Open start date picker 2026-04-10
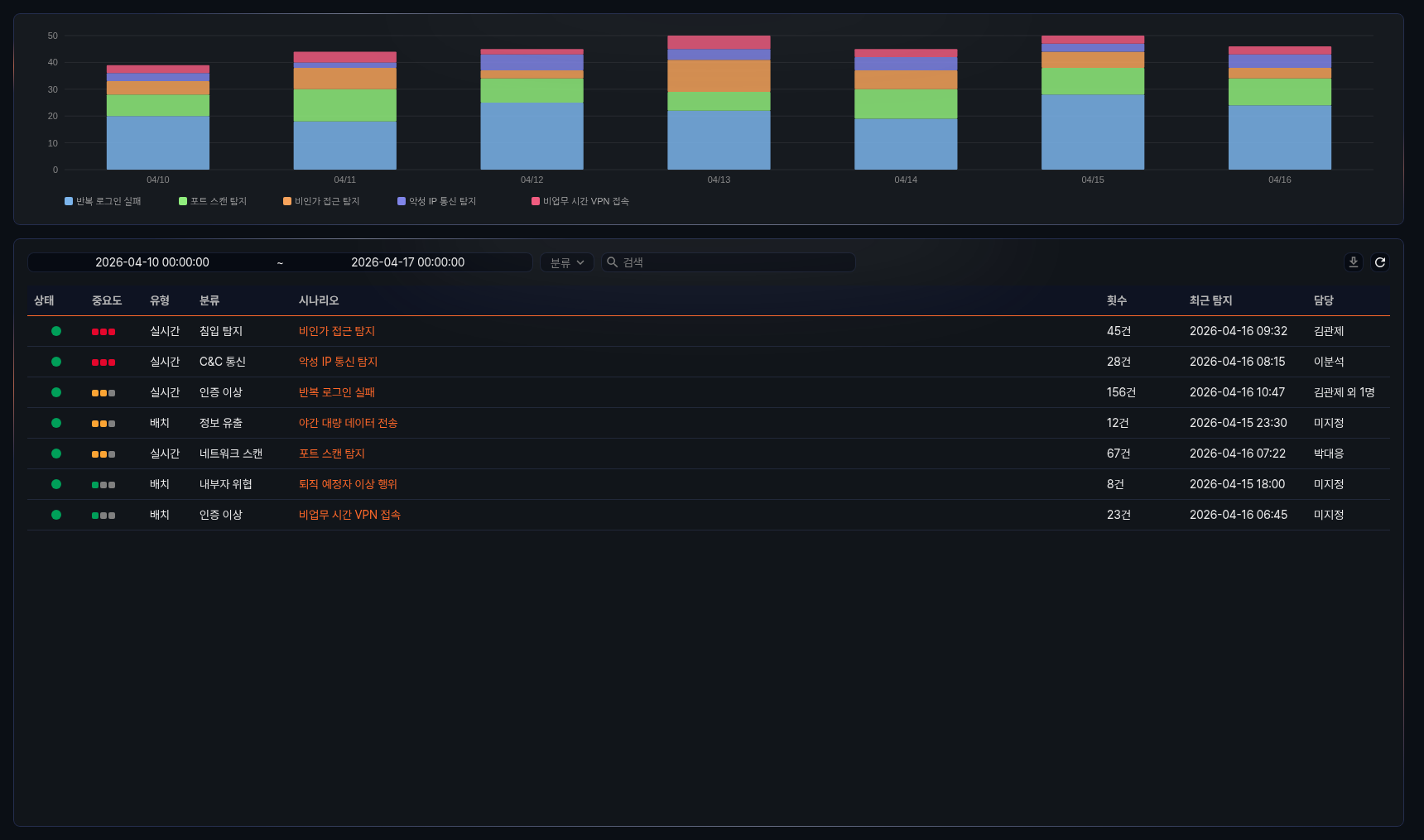Image resolution: width=1424 pixels, height=840 pixels. coord(152,262)
